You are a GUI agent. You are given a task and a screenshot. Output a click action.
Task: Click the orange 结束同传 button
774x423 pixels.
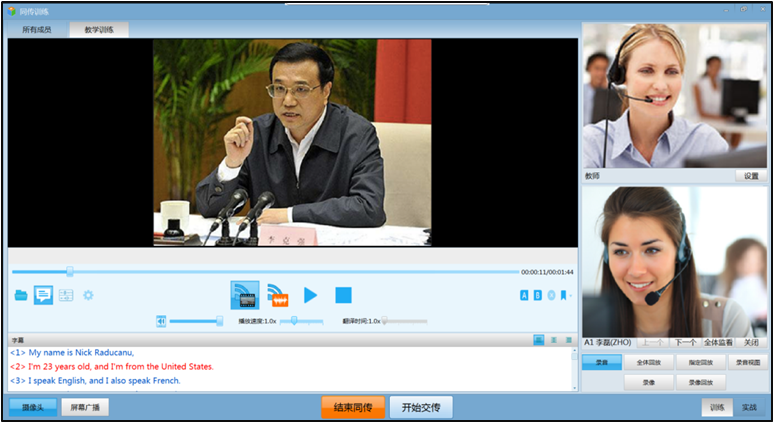(x=353, y=407)
